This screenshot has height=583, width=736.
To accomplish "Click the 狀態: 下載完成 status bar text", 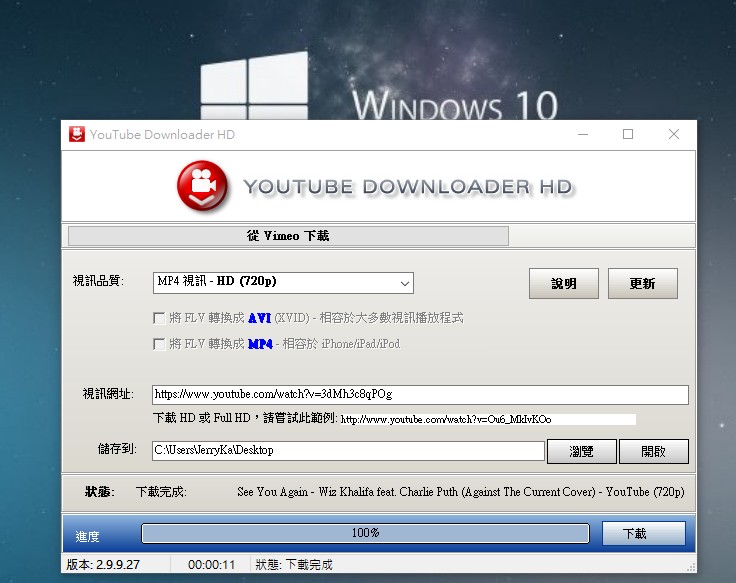I will [x=294, y=564].
